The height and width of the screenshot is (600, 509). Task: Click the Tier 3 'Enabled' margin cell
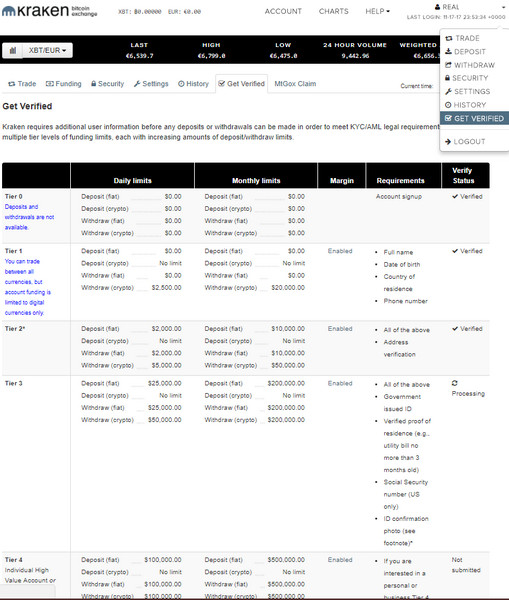coord(340,383)
